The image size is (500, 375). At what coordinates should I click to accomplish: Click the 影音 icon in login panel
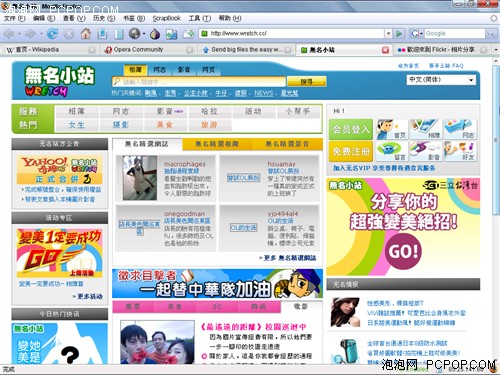425,151
